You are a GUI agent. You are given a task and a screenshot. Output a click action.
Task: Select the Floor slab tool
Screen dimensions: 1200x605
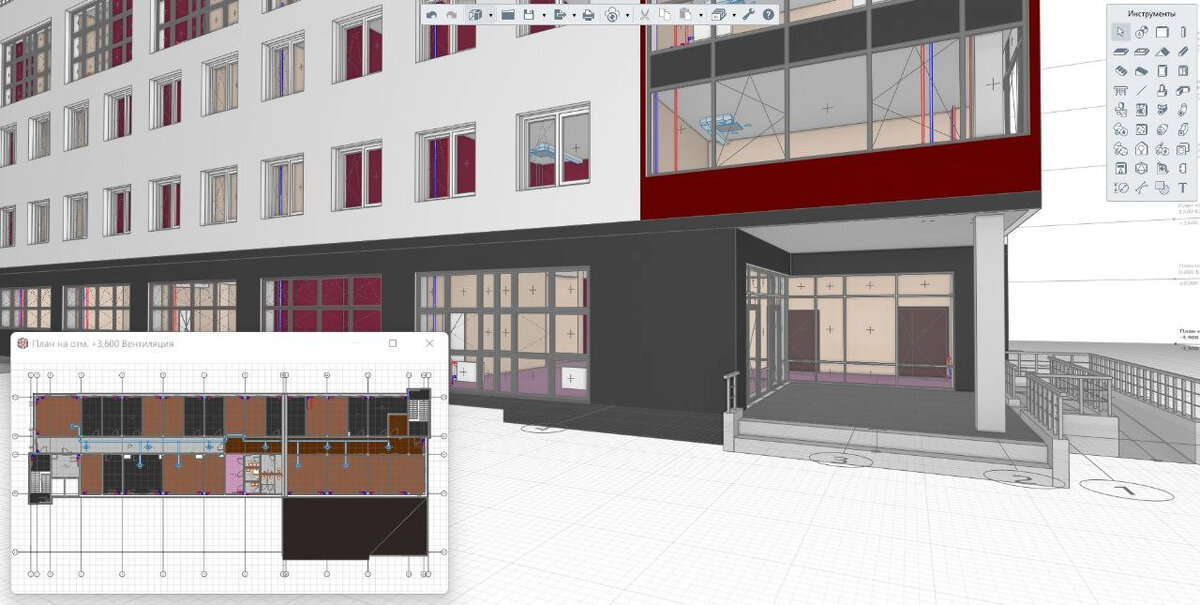click(x=1121, y=51)
